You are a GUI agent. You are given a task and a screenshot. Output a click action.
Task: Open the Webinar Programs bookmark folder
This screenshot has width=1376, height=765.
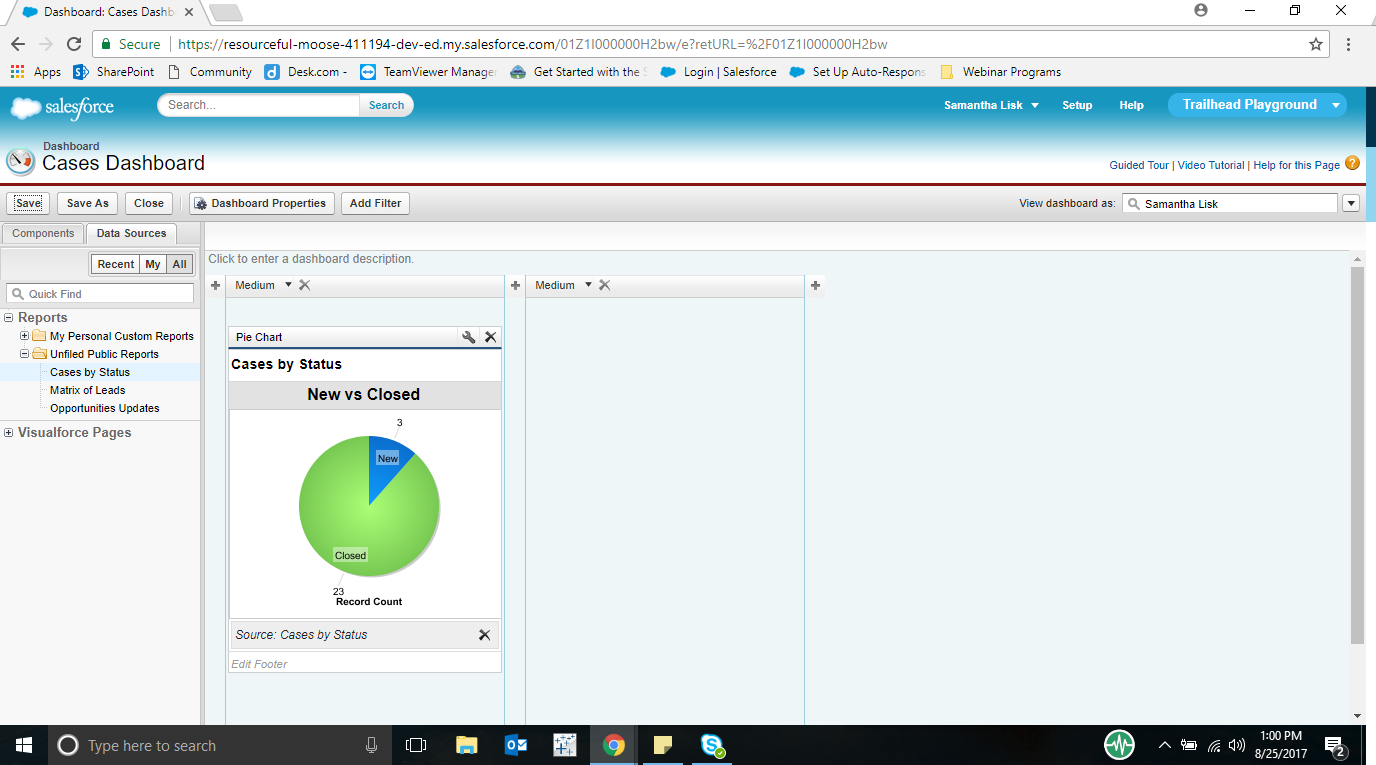(x=1000, y=72)
